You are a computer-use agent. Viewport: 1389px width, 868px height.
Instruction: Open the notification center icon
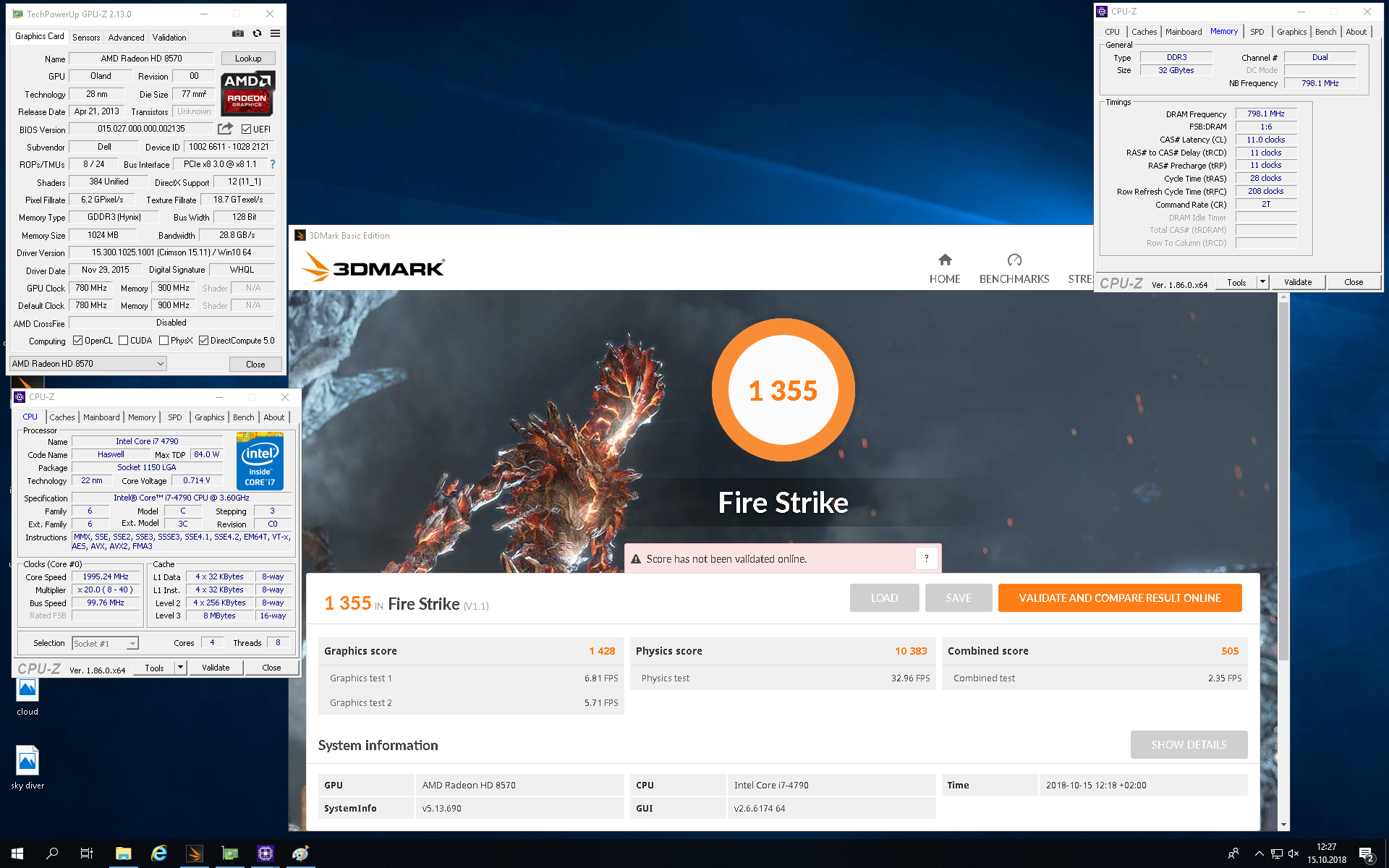tap(1367, 854)
